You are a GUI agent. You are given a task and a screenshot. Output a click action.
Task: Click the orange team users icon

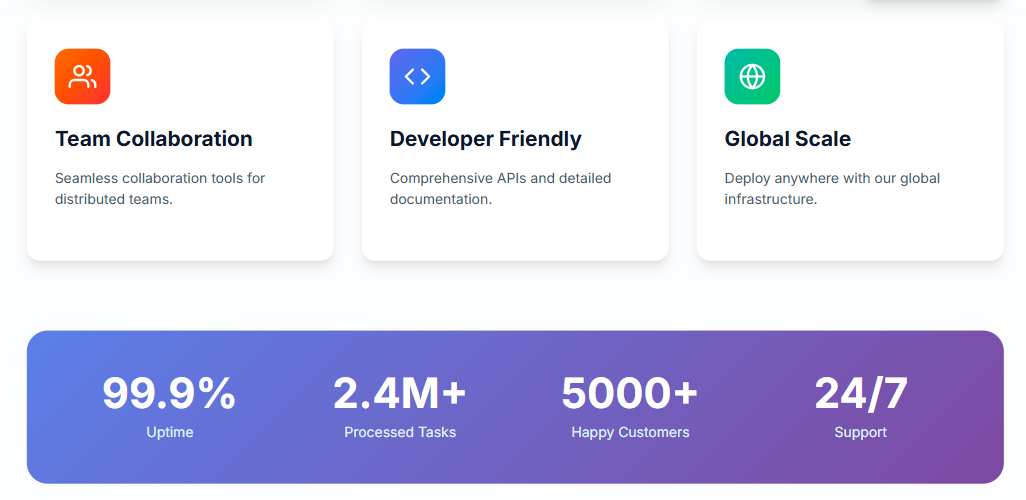pos(82,77)
